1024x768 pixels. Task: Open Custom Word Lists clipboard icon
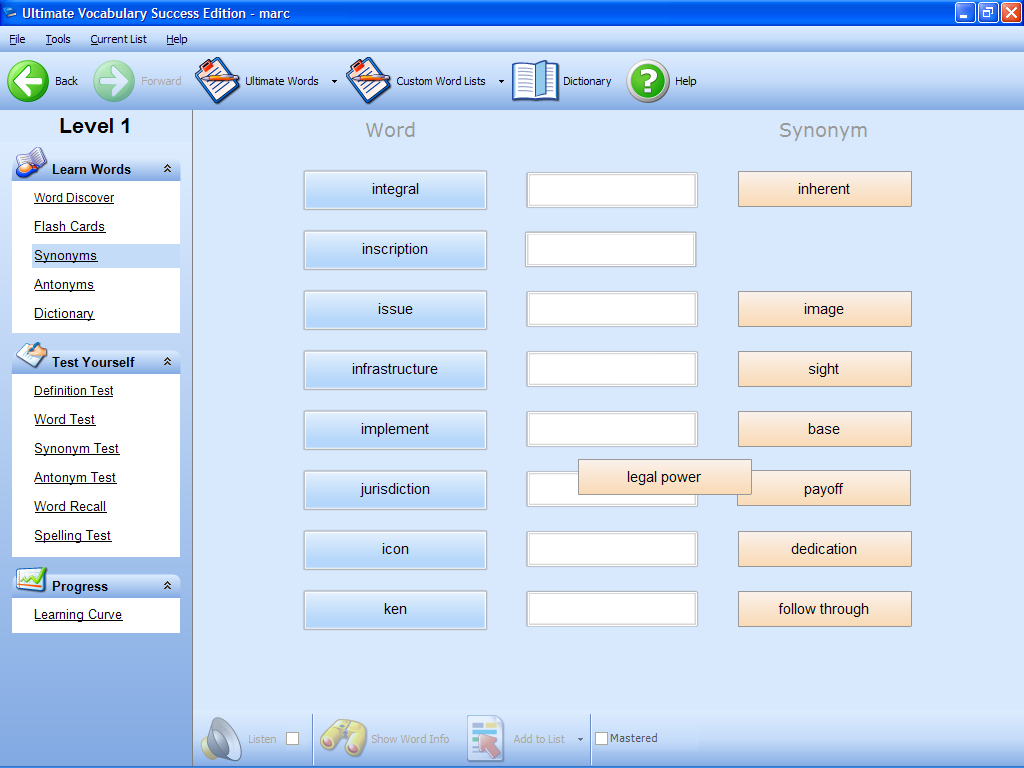(x=368, y=80)
